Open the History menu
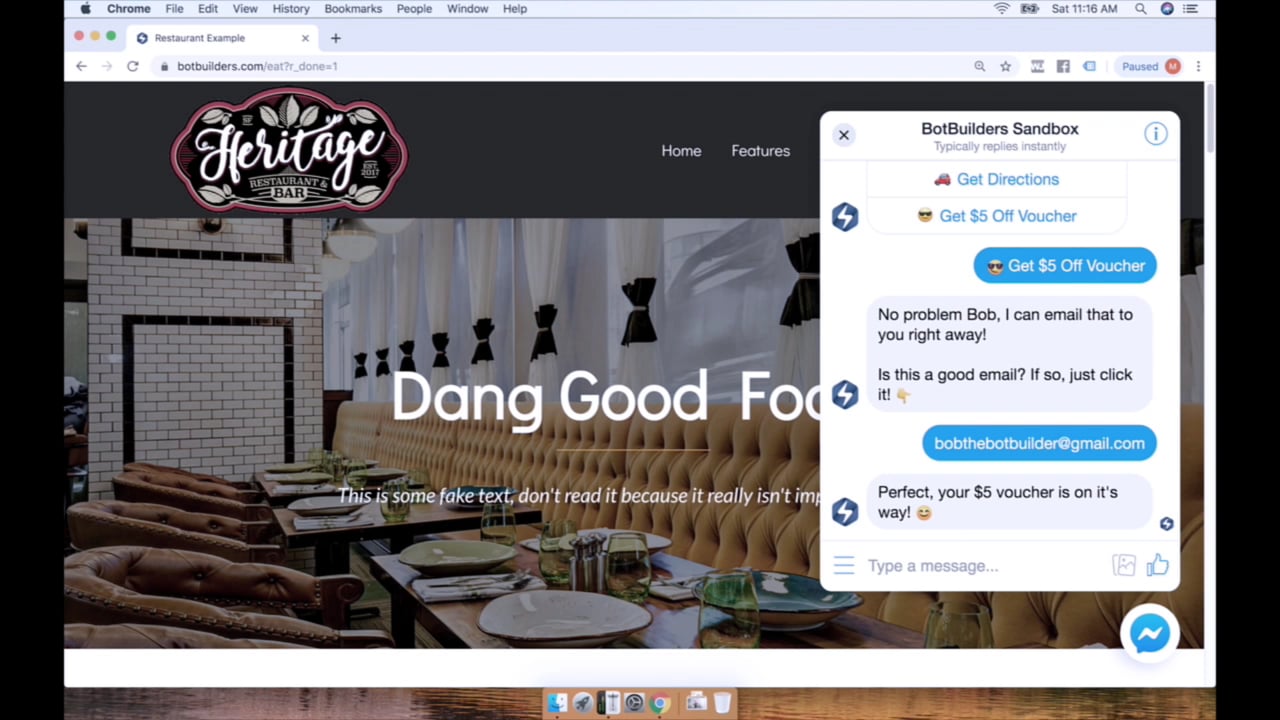 [291, 8]
